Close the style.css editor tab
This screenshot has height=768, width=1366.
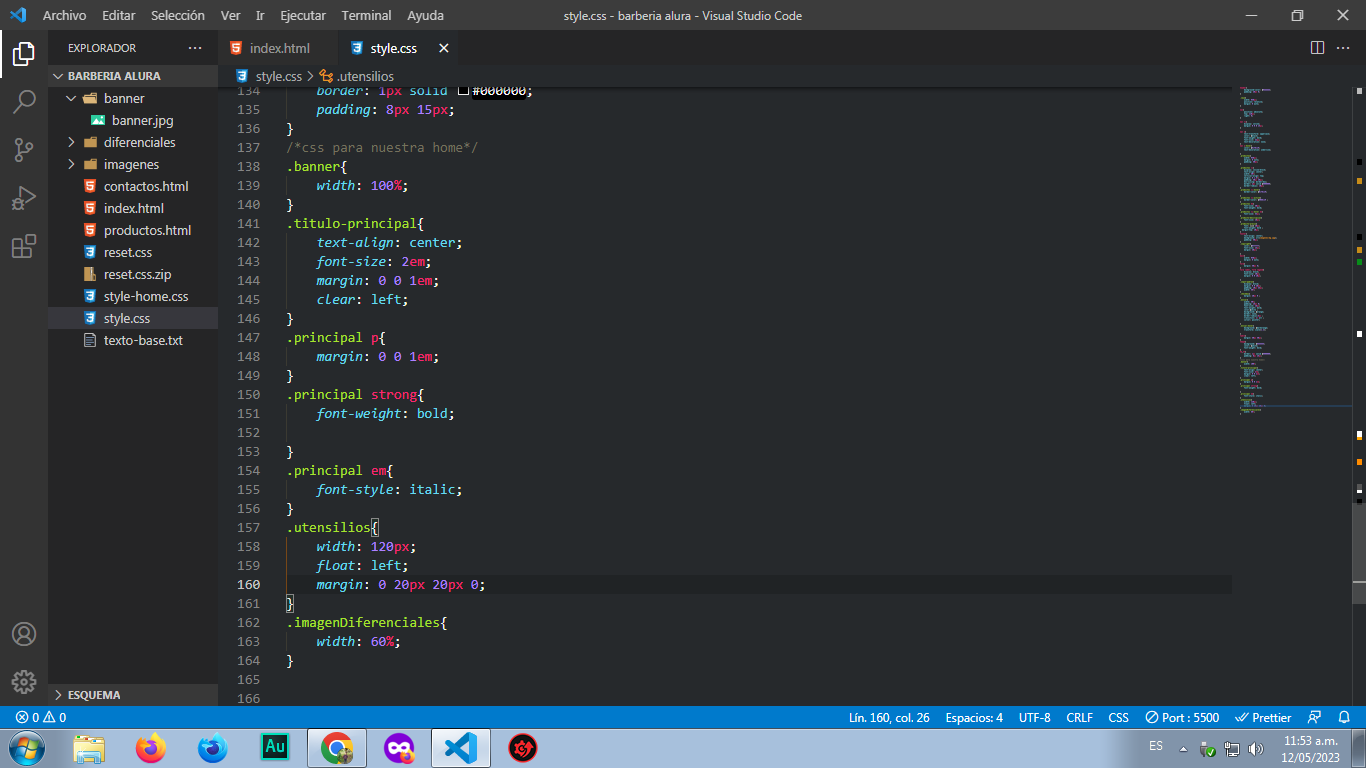(444, 48)
